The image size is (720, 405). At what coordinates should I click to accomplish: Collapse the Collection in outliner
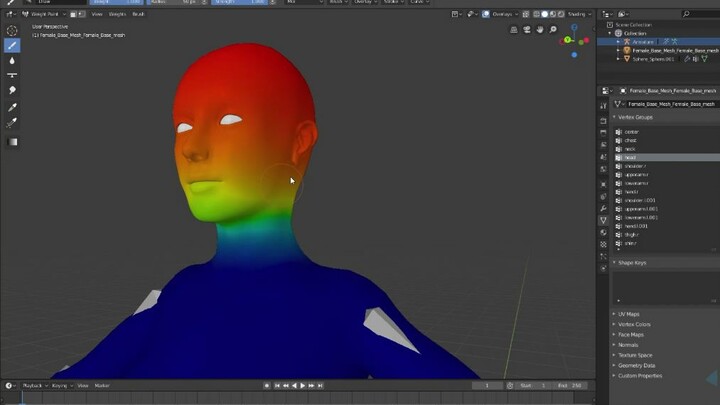pyautogui.click(x=610, y=34)
